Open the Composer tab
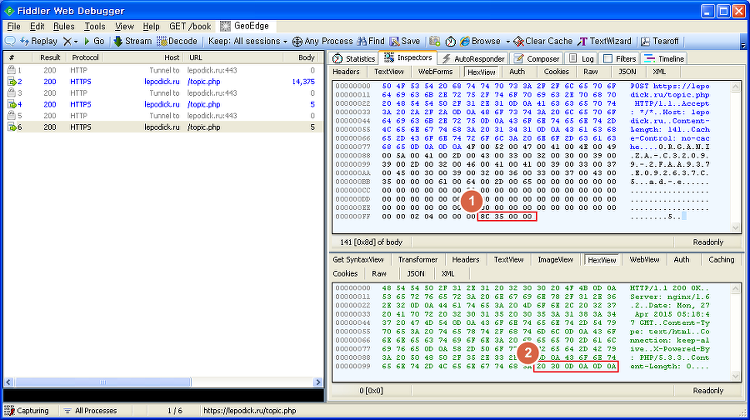The width and height of the screenshot is (750, 420). click(x=537, y=58)
